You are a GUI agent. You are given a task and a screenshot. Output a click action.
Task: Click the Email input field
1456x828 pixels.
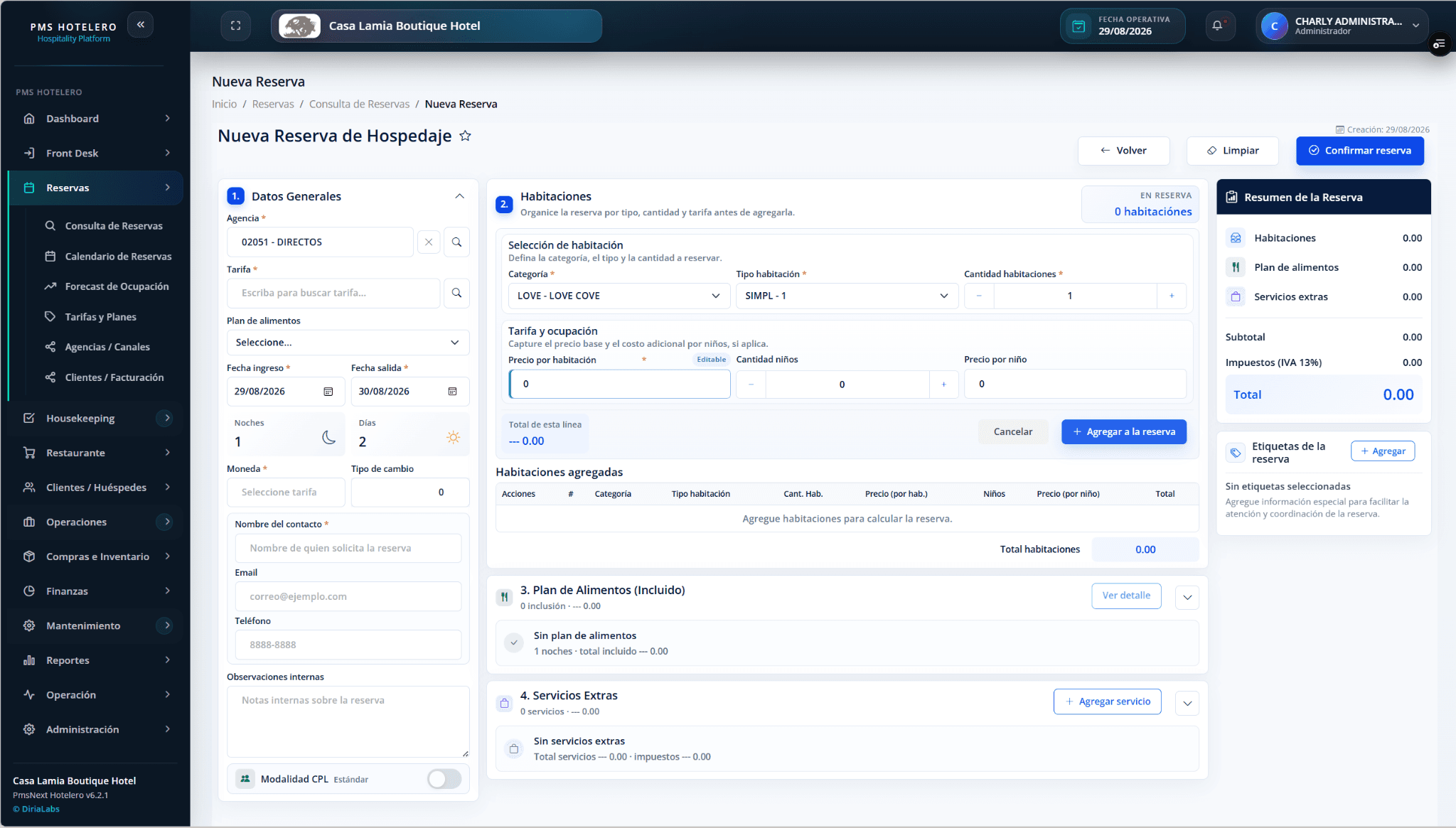point(348,596)
